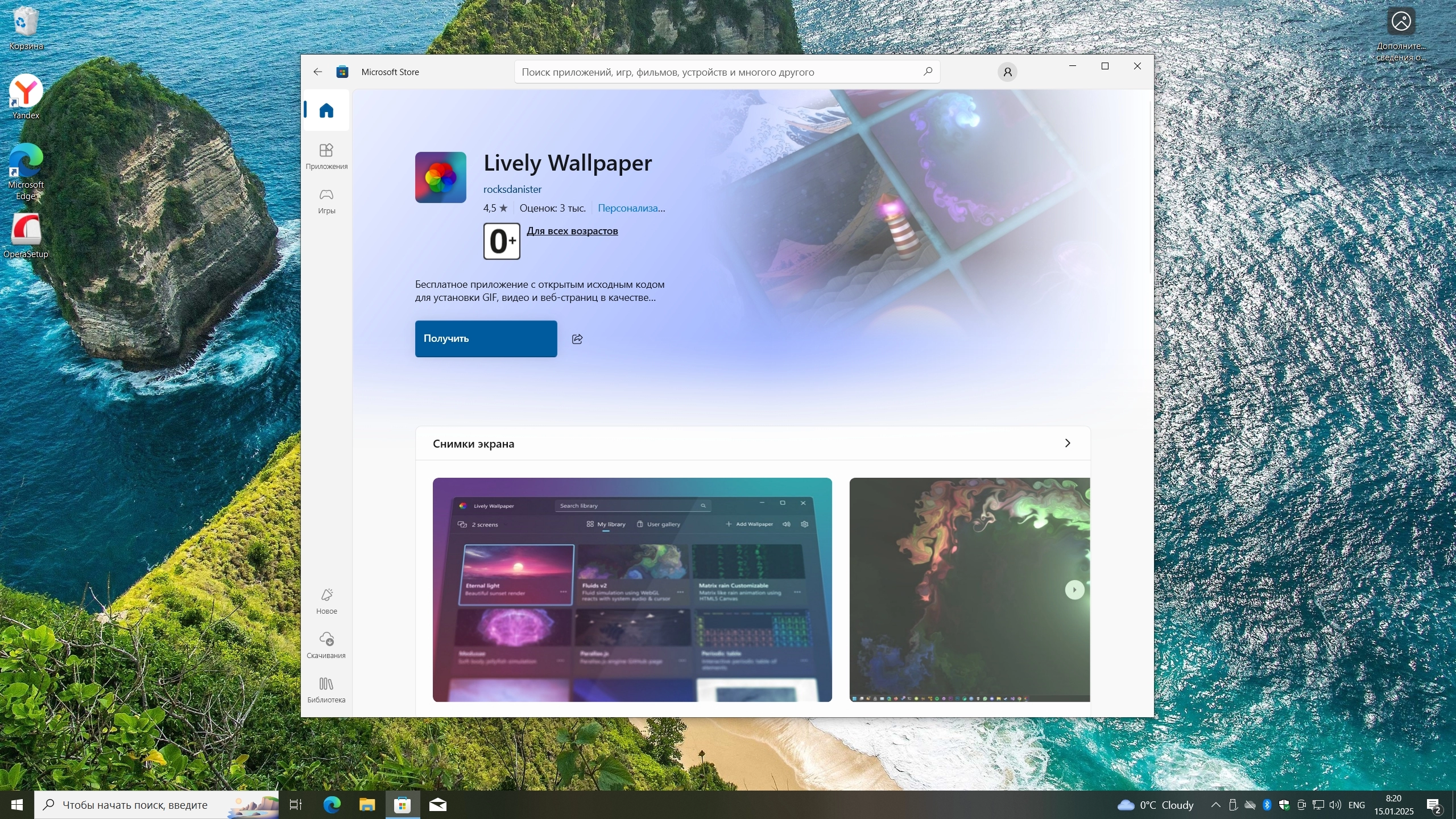Open the Приложения section in the sidebar
Screen dimensions: 1456x819
pos(326,156)
